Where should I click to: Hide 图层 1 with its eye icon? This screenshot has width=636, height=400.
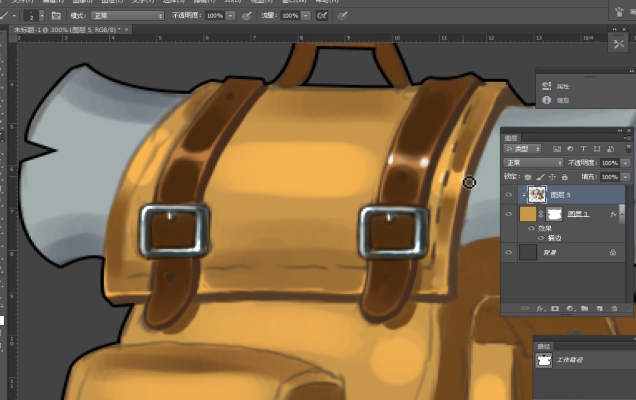click(x=509, y=214)
